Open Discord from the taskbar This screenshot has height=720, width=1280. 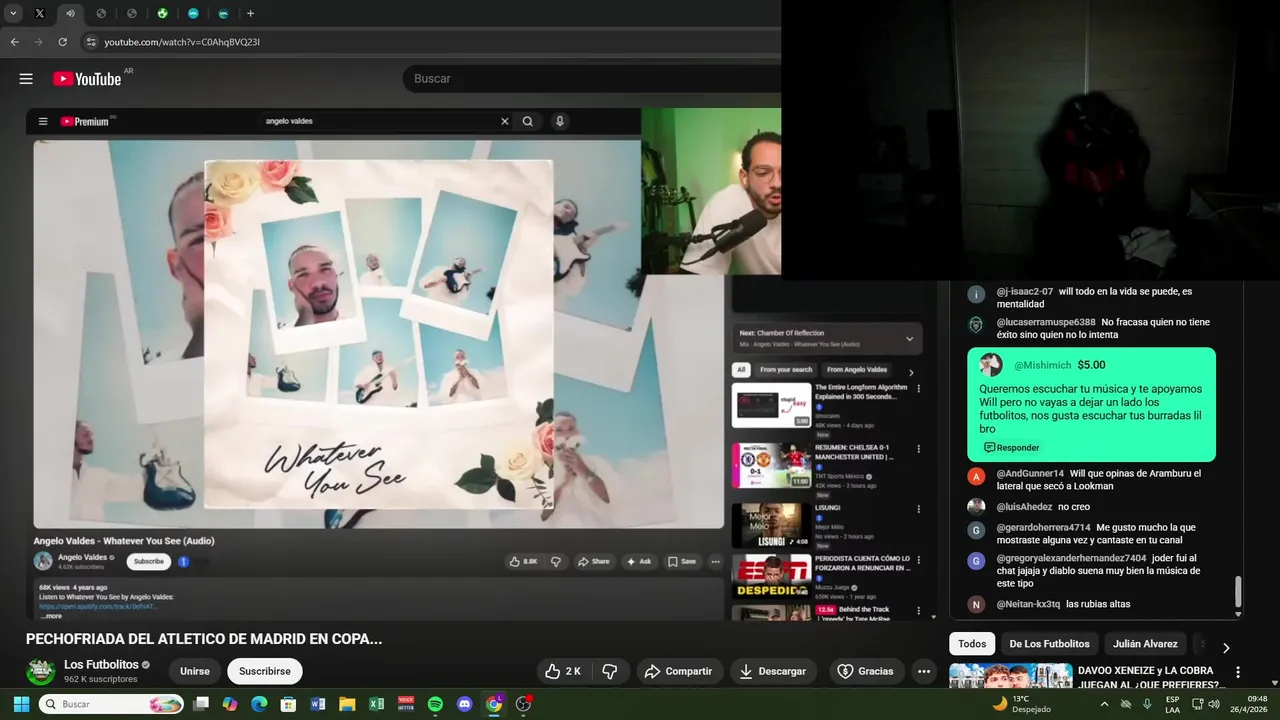click(464, 704)
